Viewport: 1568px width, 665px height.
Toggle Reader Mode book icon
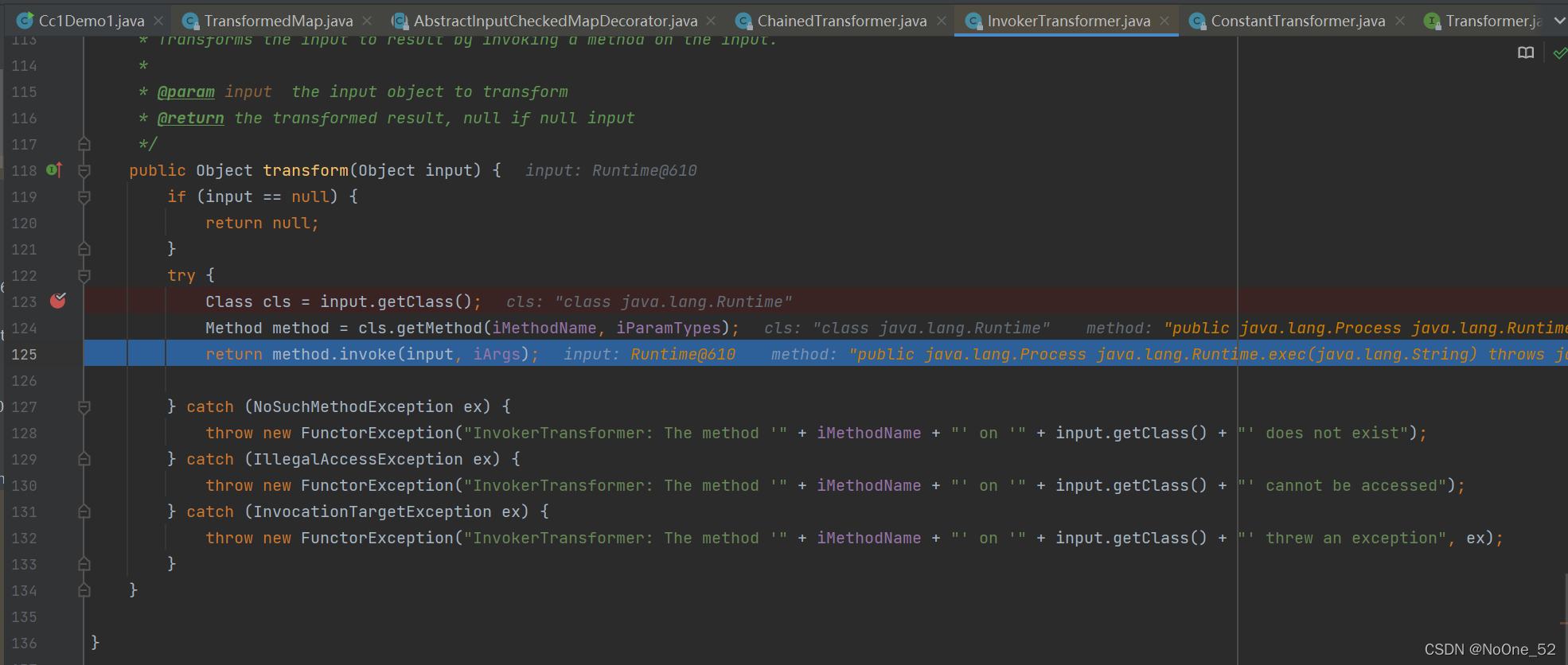coord(1526,53)
